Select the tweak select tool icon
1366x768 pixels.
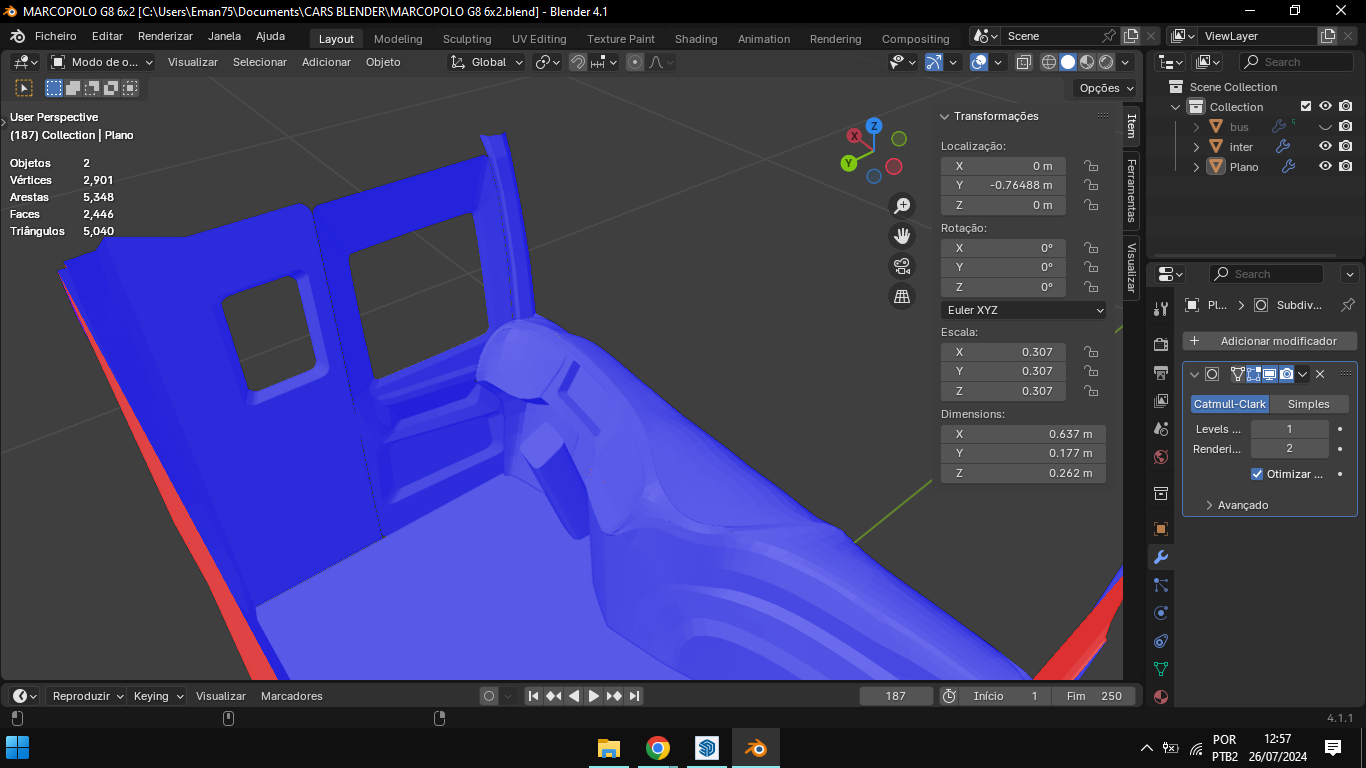click(24, 88)
